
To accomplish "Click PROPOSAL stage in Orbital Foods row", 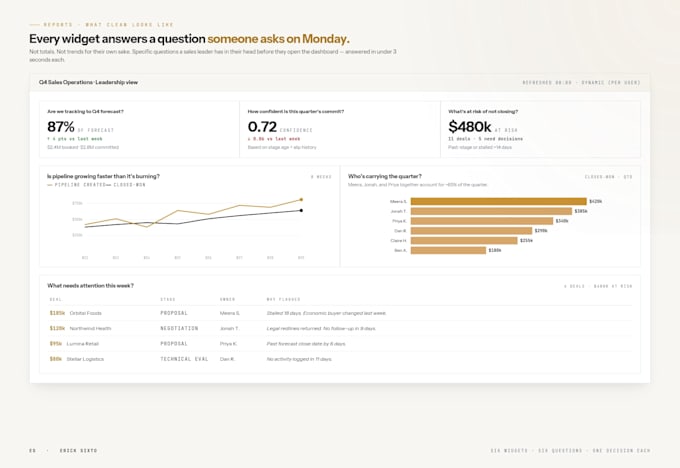I will [174, 313].
